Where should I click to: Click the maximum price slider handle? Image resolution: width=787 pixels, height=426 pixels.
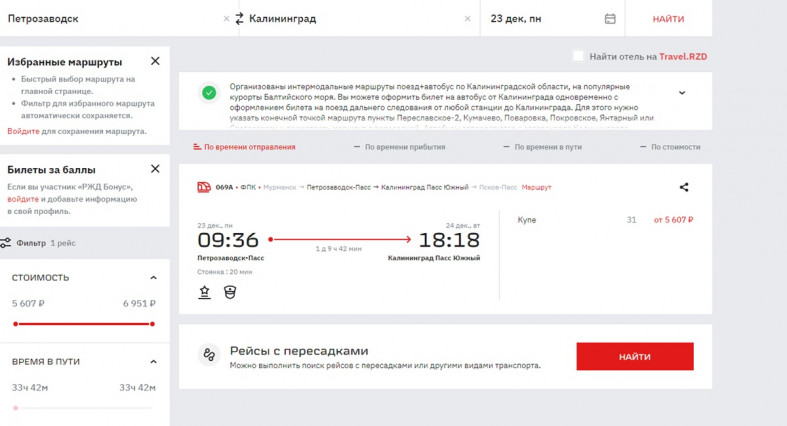pyautogui.click(x=153, y=324)
